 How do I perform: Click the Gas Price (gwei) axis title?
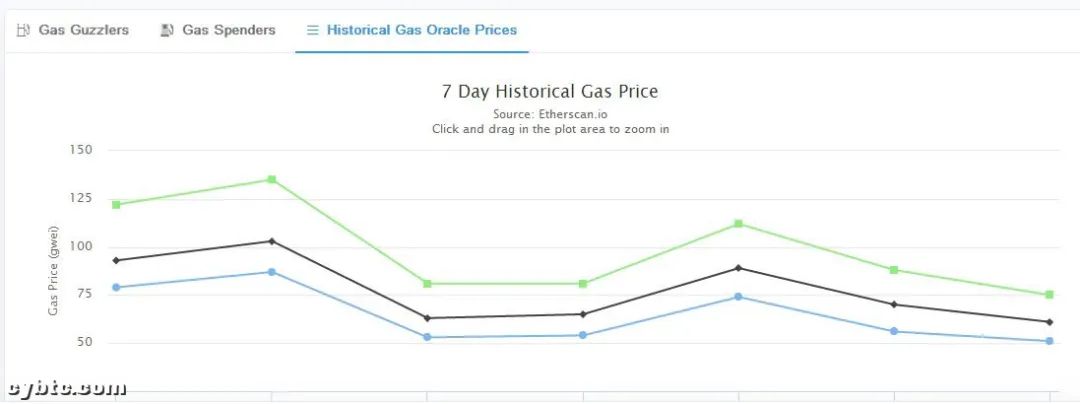tap(53, 271)
